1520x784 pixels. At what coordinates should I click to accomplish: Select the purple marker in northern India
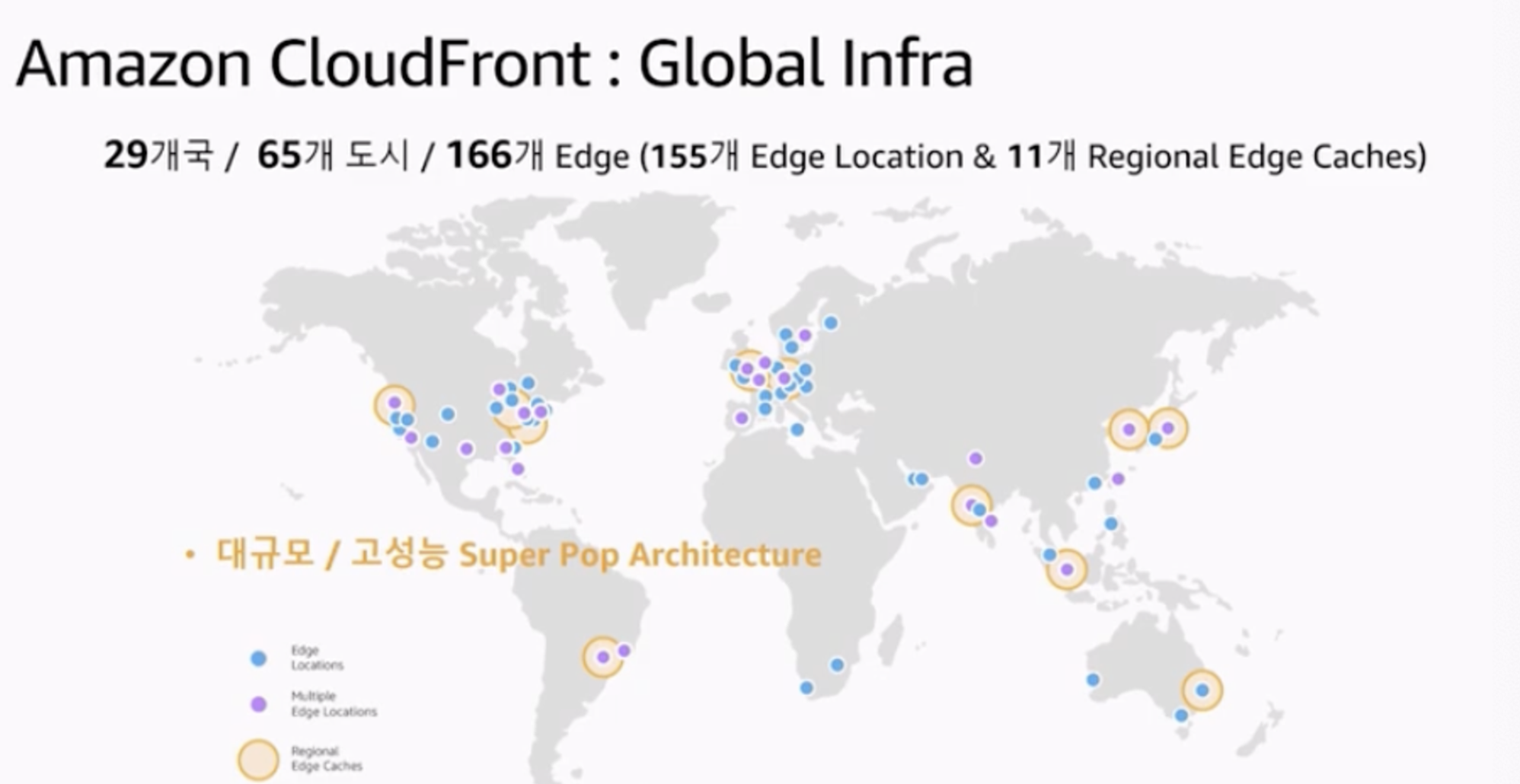point(976,458)
